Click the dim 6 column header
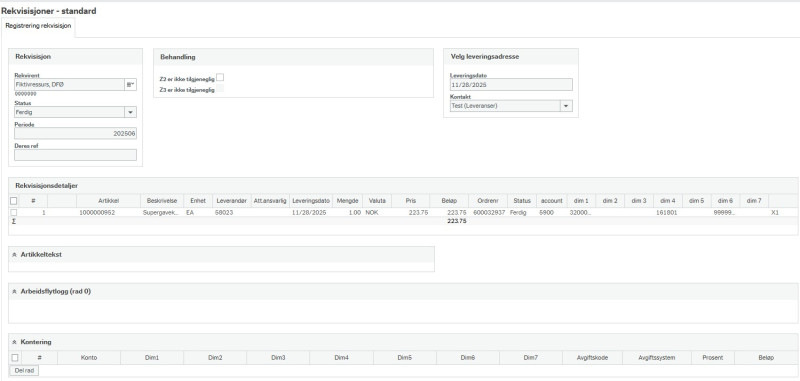 click(x=725, y=201)
